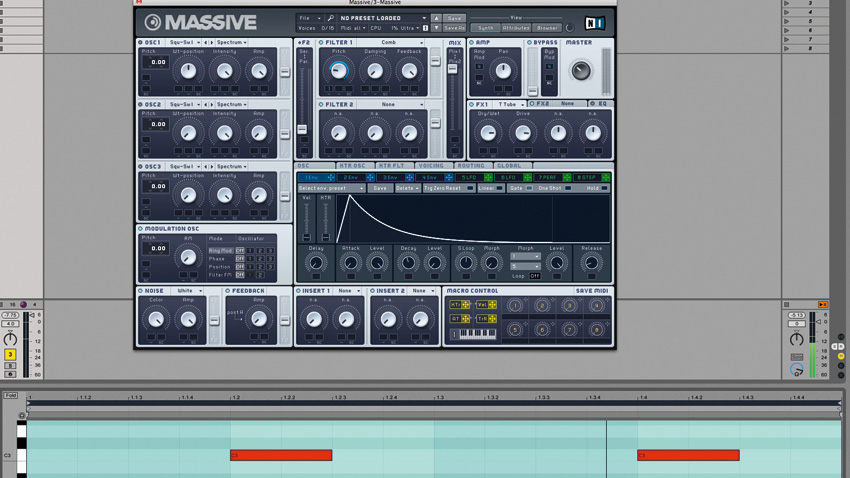This screenshot has height=478, width=850.
Task: Select the first red C3 MIDI note
Action: pos(281,455)
